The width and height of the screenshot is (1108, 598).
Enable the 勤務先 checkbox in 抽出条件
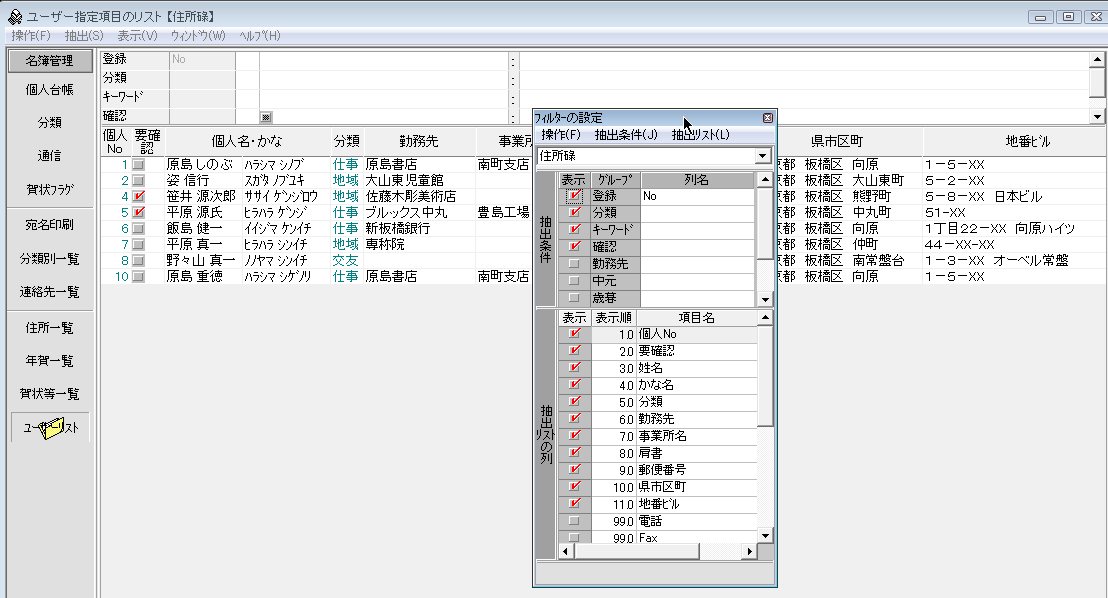click(573, 264)
